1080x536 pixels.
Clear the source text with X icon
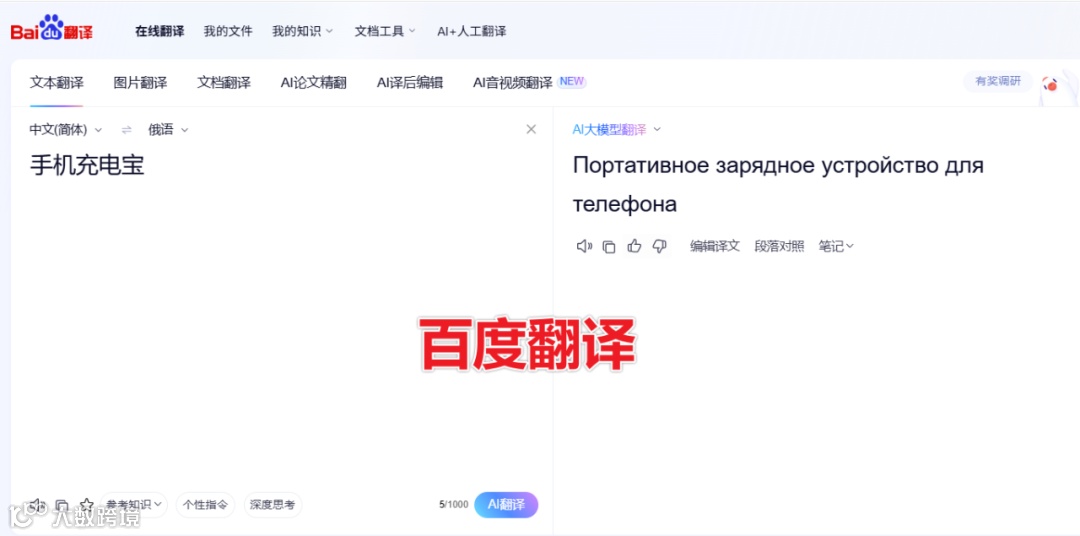point(531,129)
